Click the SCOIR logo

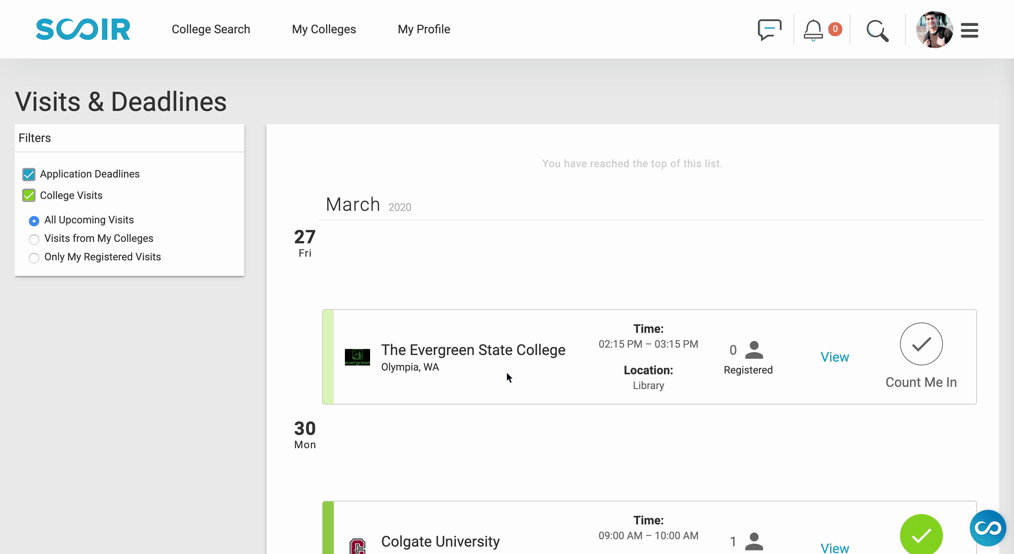(83, 29)
